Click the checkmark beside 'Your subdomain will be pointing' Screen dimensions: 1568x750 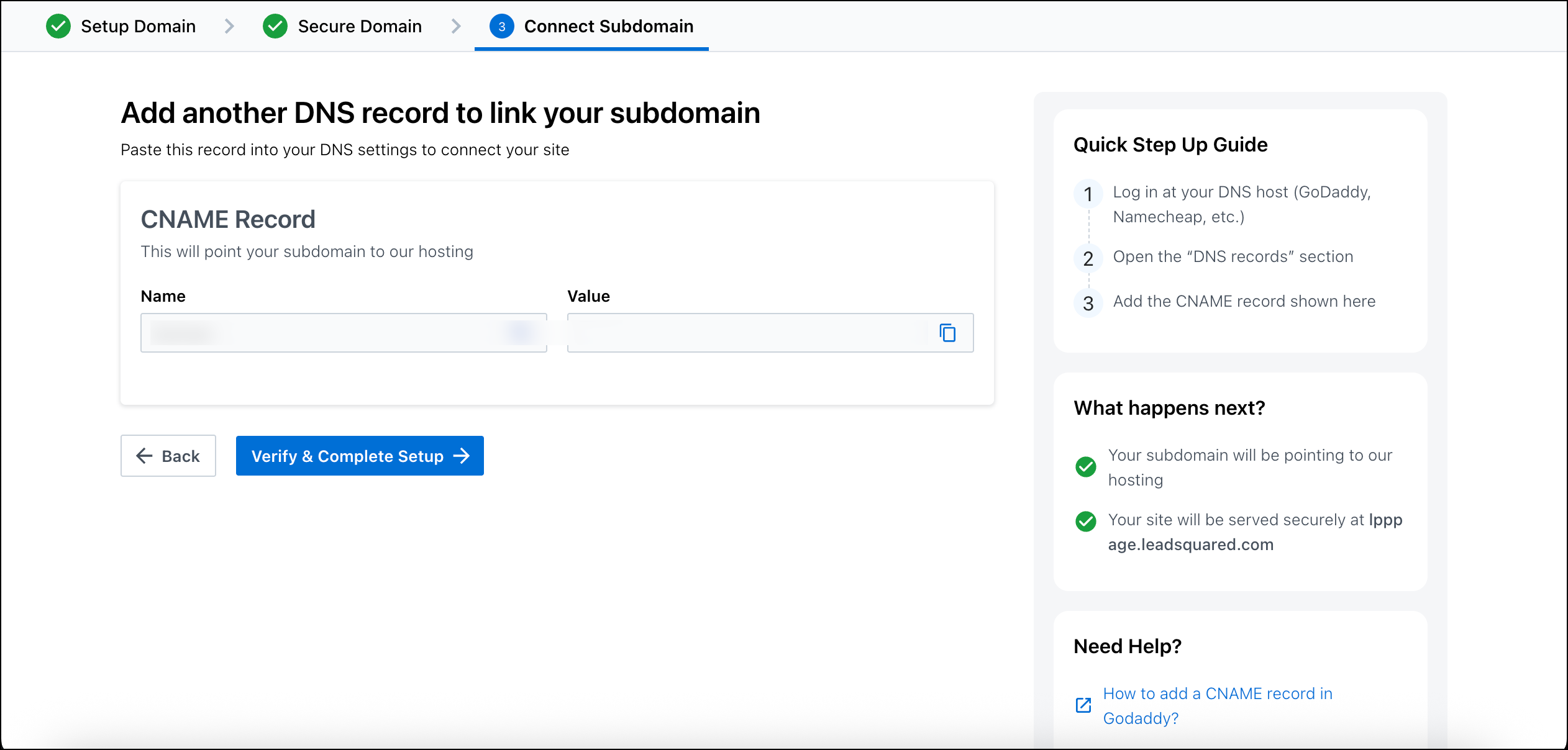tap(1086, 468)
